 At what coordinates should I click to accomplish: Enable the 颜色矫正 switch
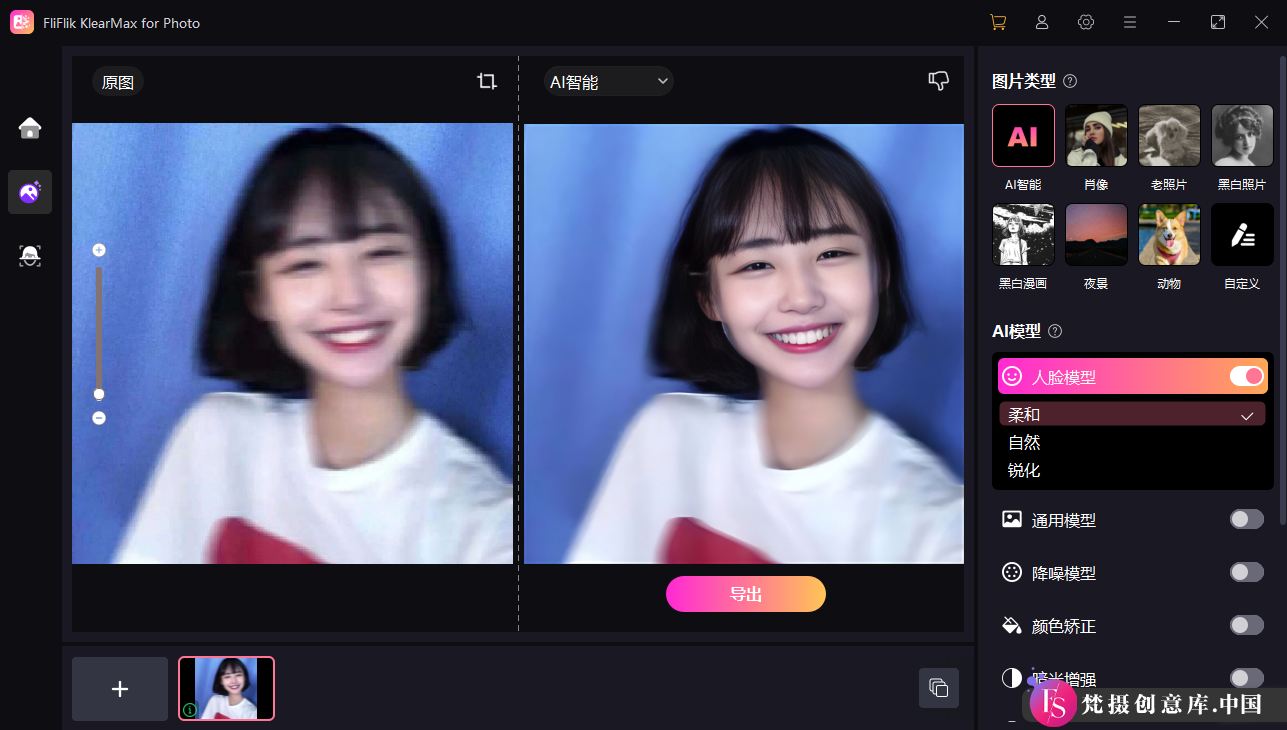pyautogui.click(x=1246, y=625)
